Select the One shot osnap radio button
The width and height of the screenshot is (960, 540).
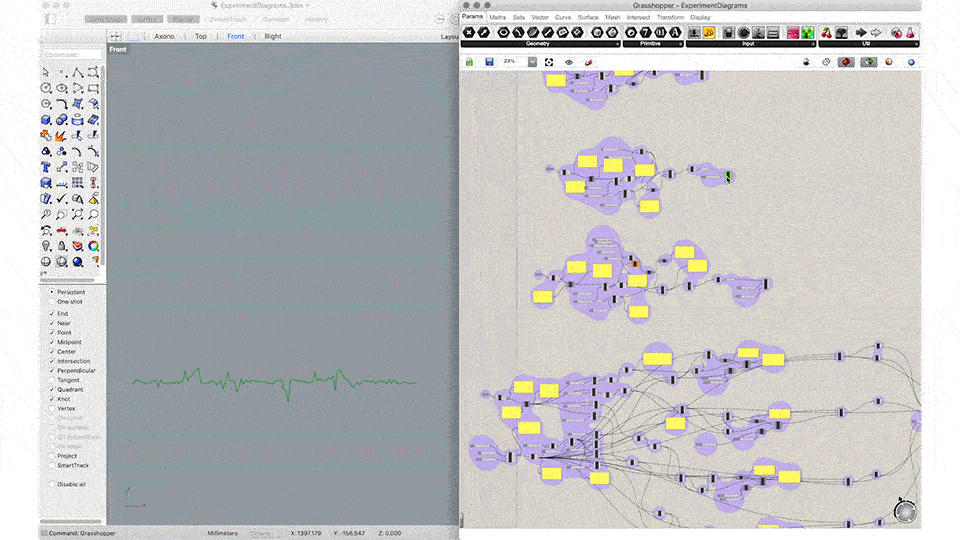coord(52,302)
